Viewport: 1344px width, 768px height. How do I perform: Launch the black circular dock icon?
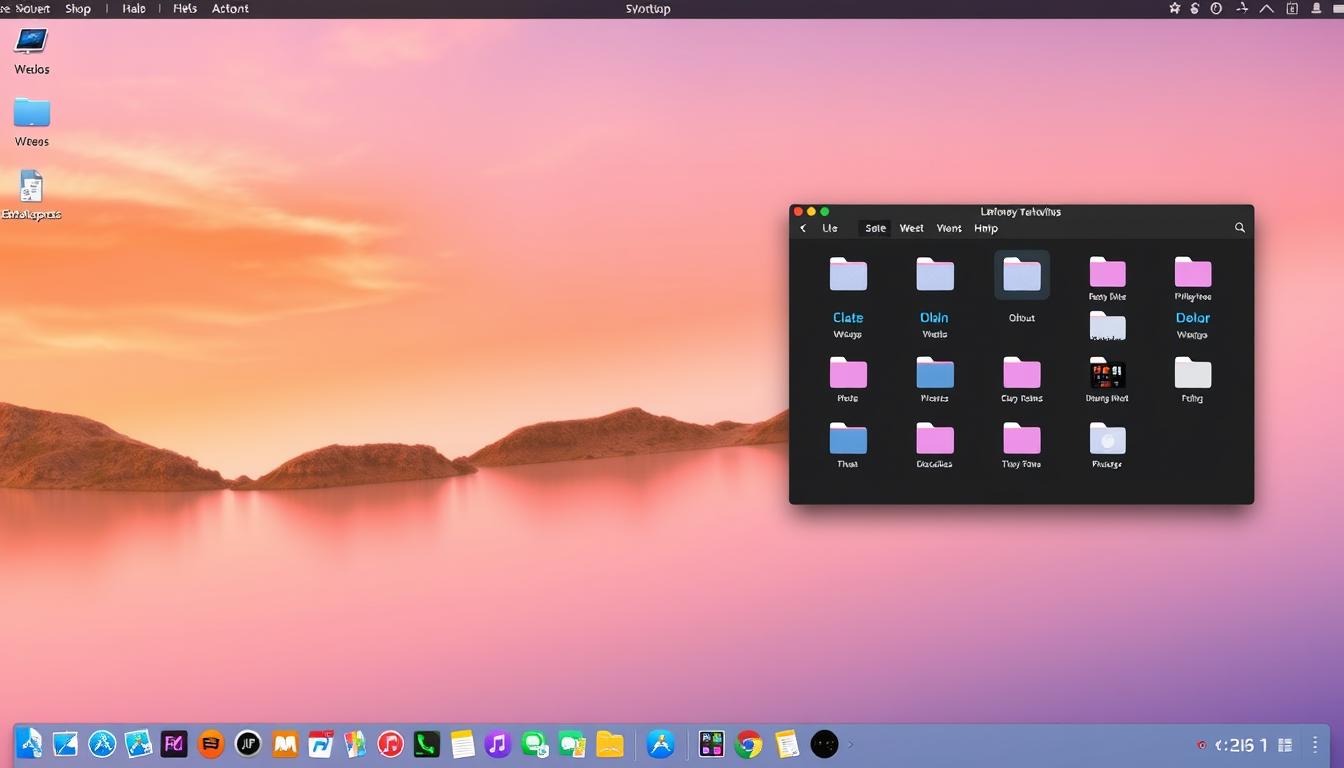click(x=824, y=743)
